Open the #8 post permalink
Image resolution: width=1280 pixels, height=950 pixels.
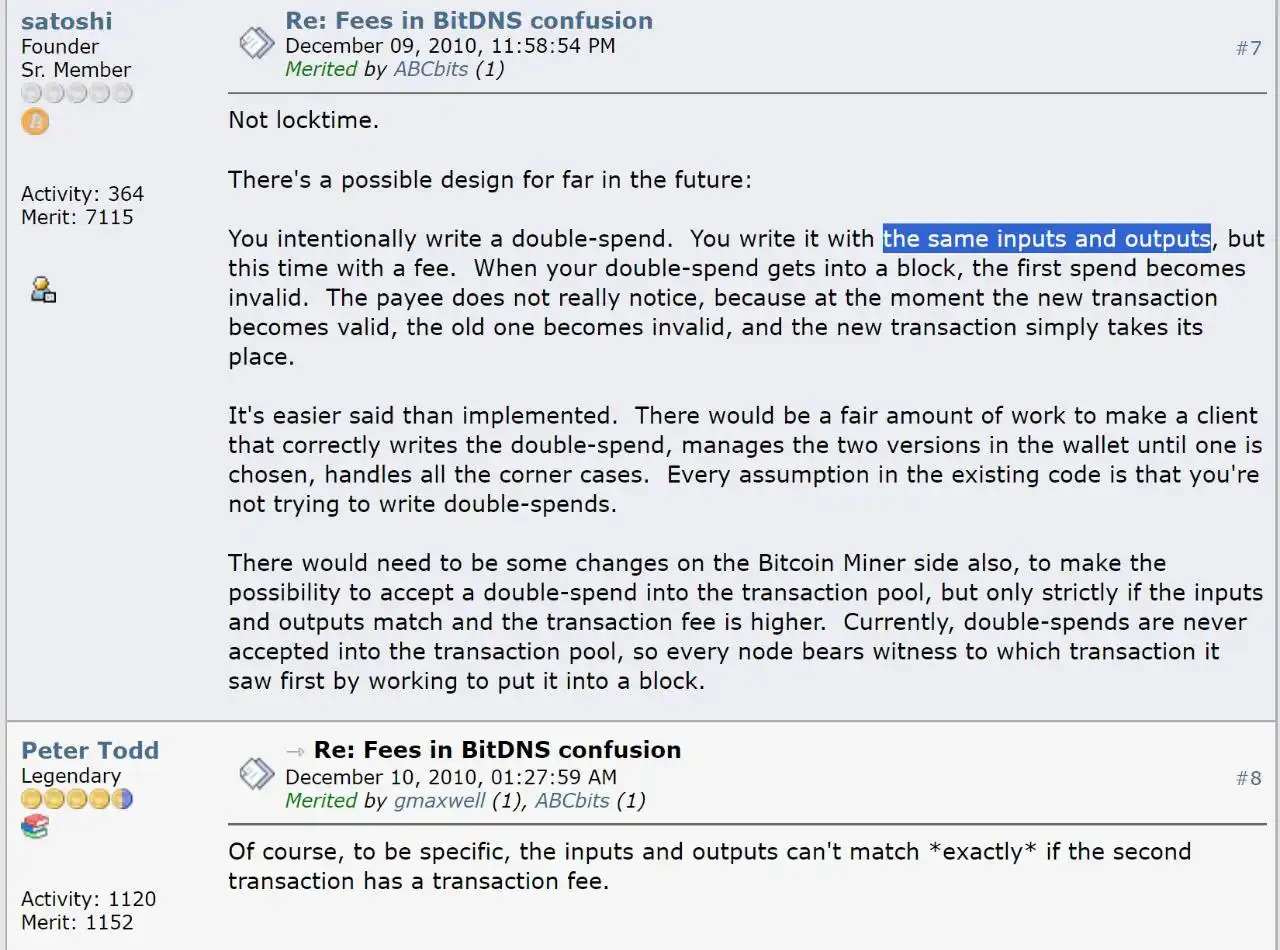tap(1248, 778)
